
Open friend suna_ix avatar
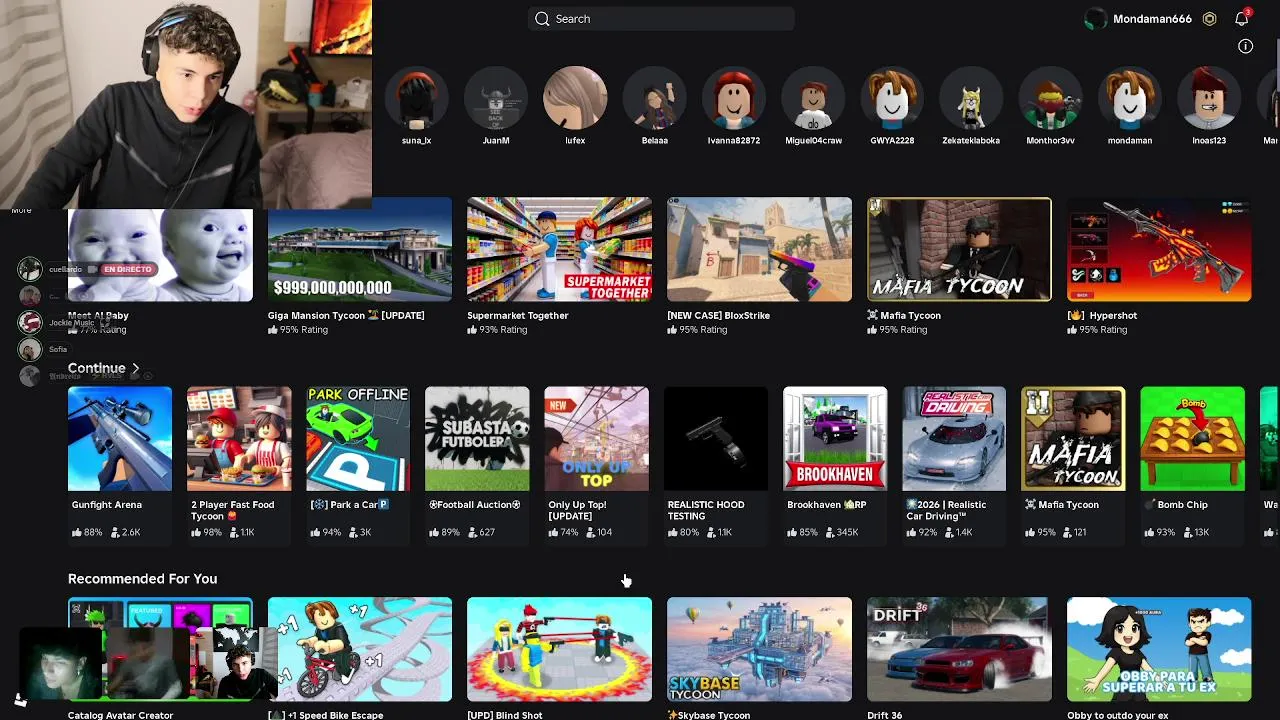(x=416, y=98)
